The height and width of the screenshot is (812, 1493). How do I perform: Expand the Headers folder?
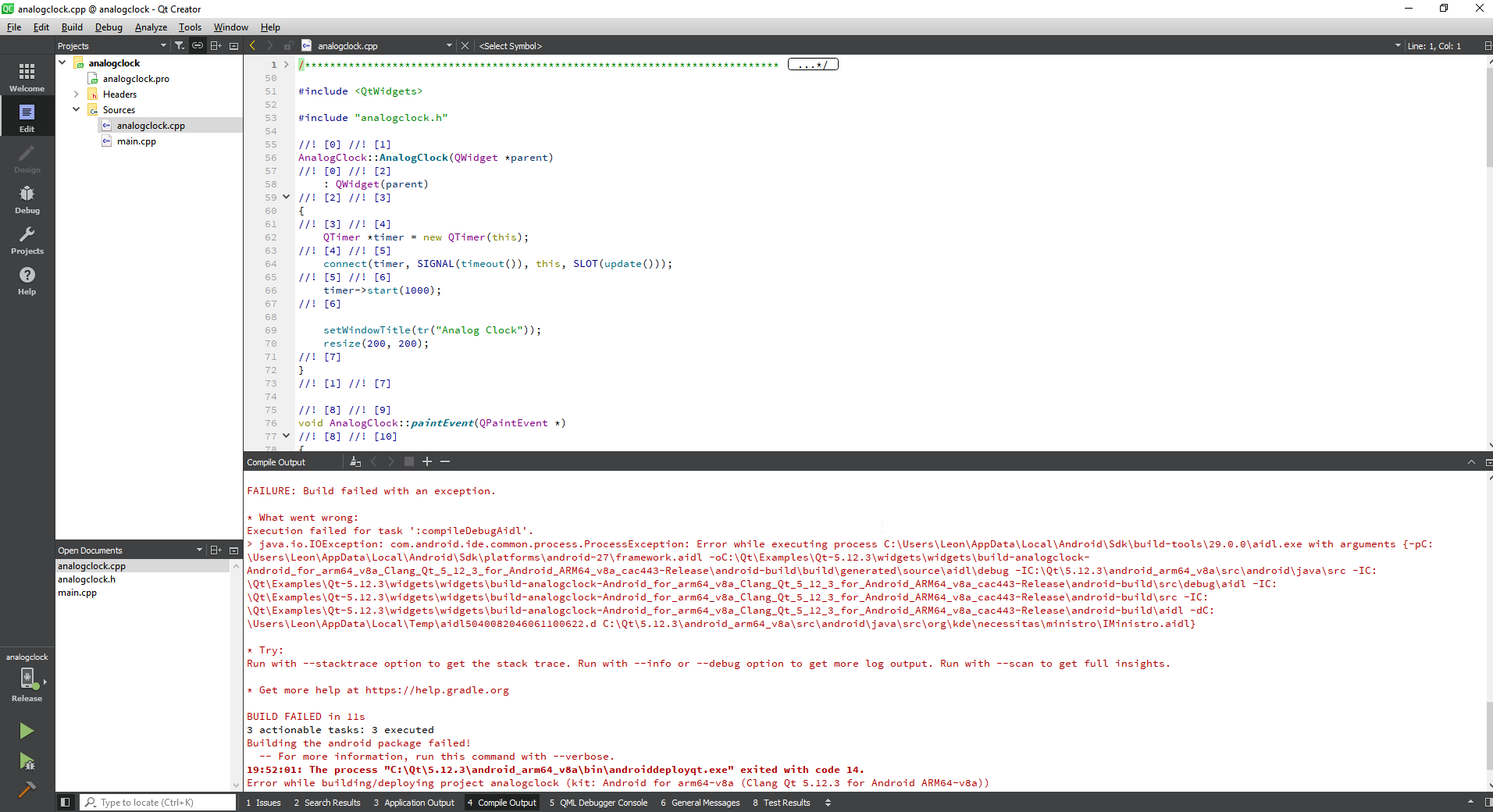(77, 94)
